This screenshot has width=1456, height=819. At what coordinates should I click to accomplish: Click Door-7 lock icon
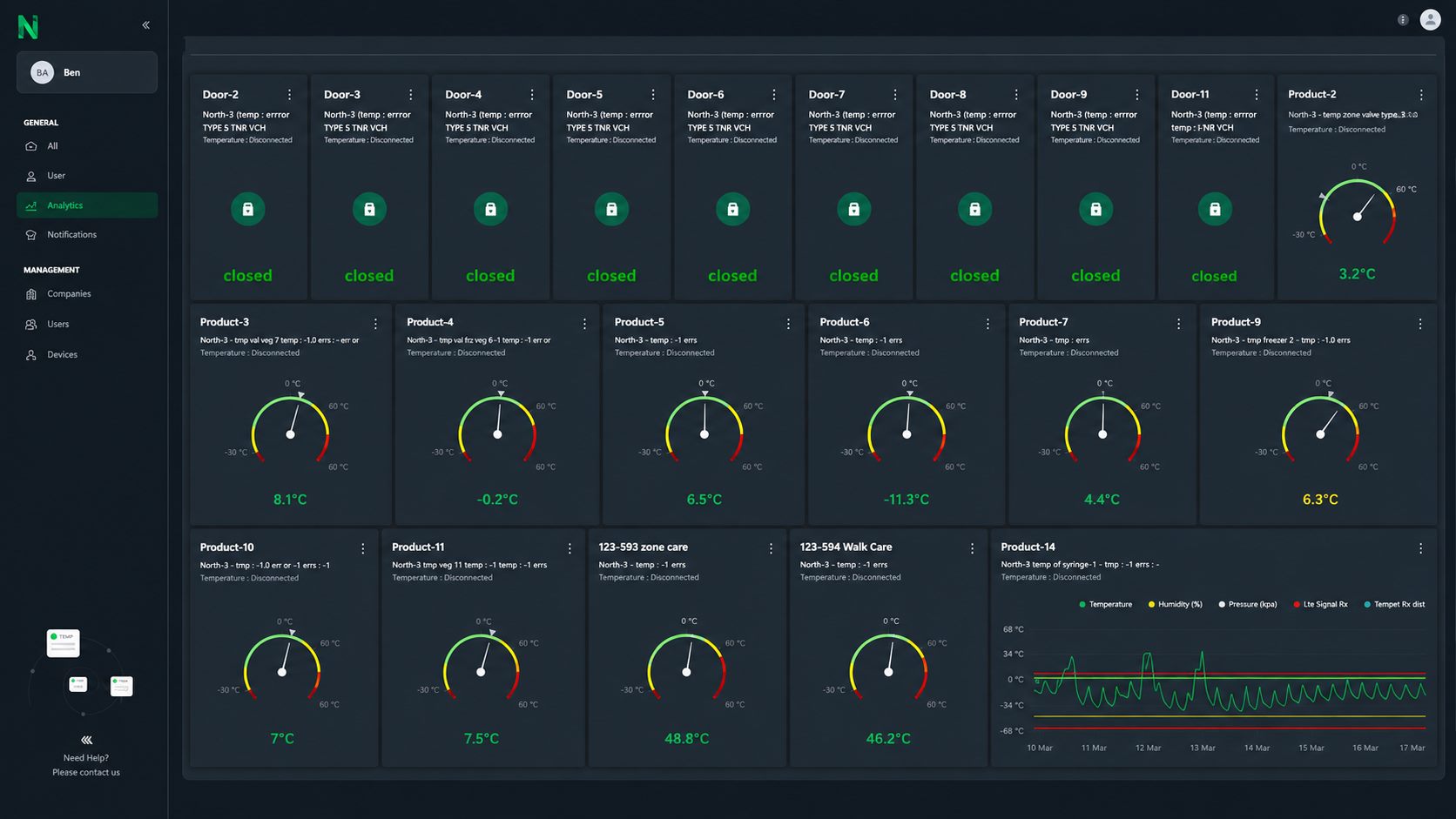click(853, 209)
